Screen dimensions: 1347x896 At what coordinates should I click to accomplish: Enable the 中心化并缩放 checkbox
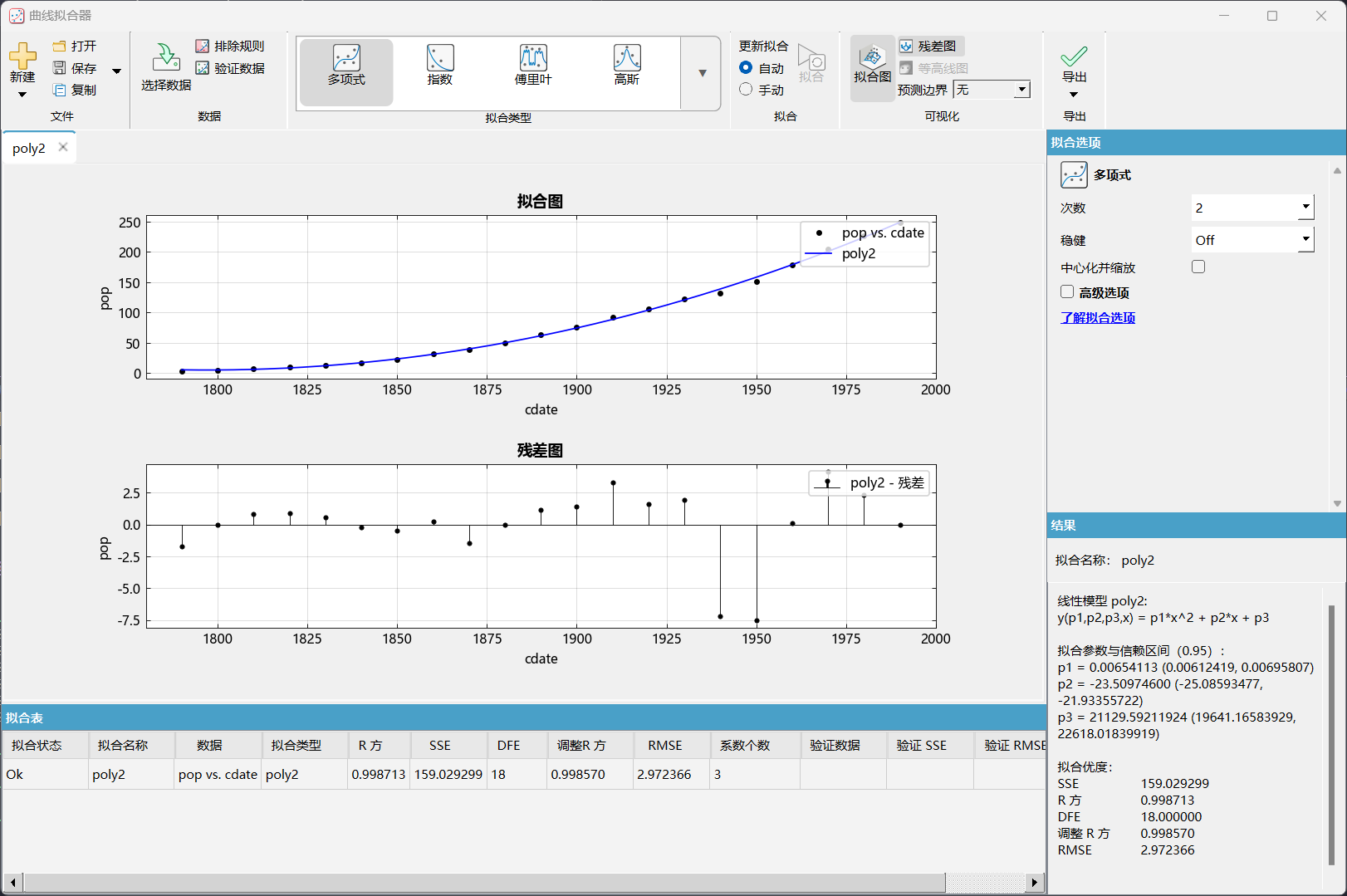[1198, 267]
